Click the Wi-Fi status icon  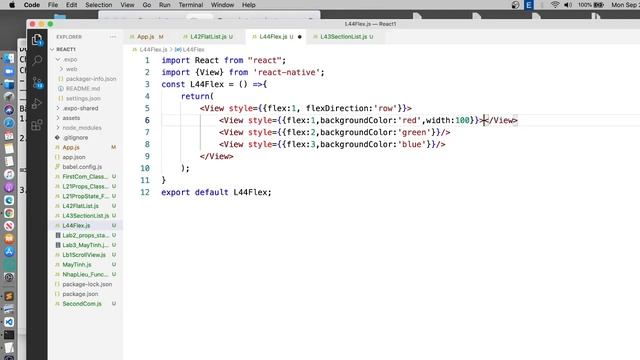(555, 5)
